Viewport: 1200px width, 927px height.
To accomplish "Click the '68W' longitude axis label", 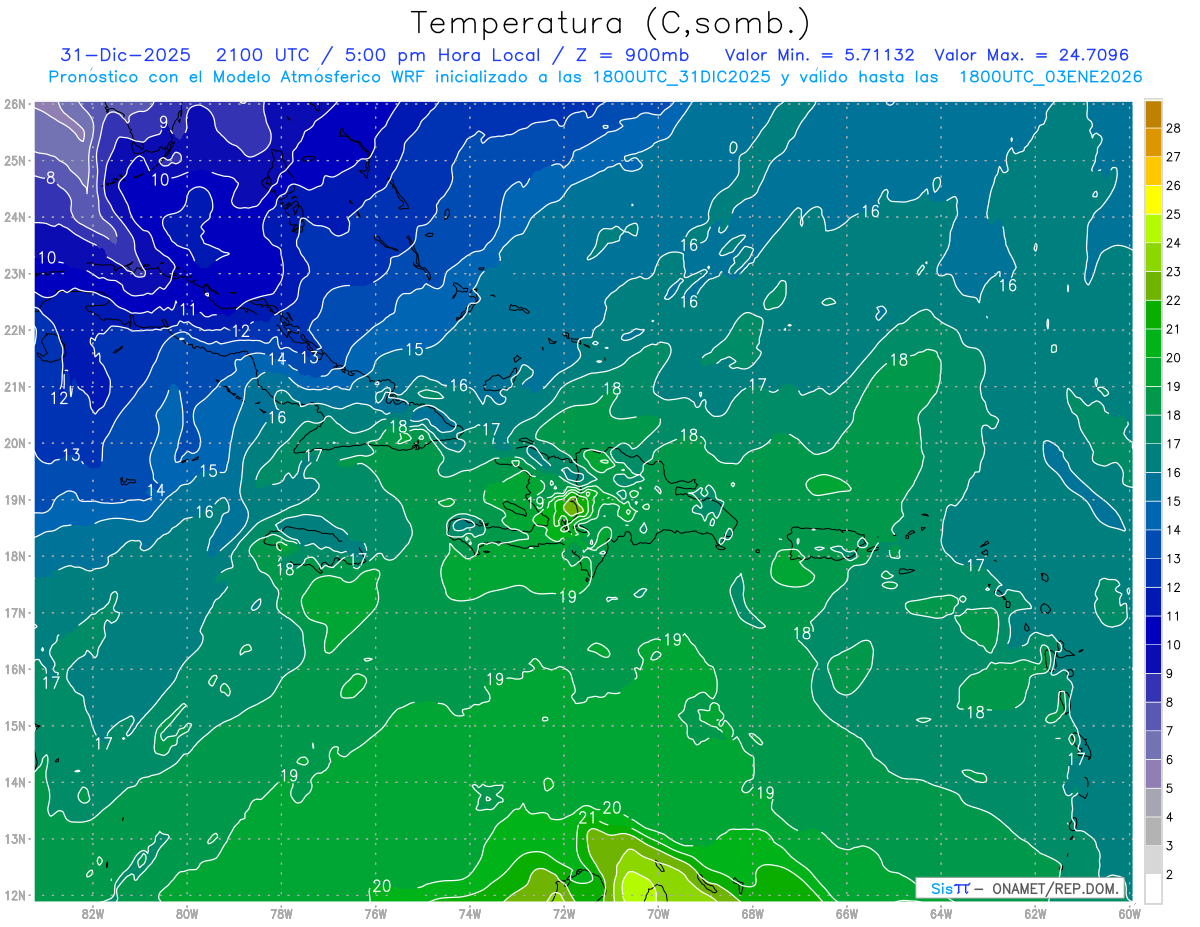I will click(753, 913).
